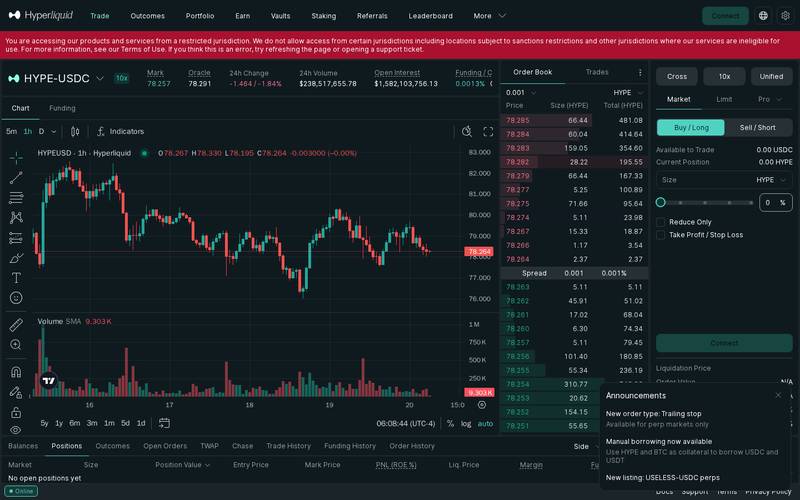
Task: Open the settings gear in header
Action: 785,16
